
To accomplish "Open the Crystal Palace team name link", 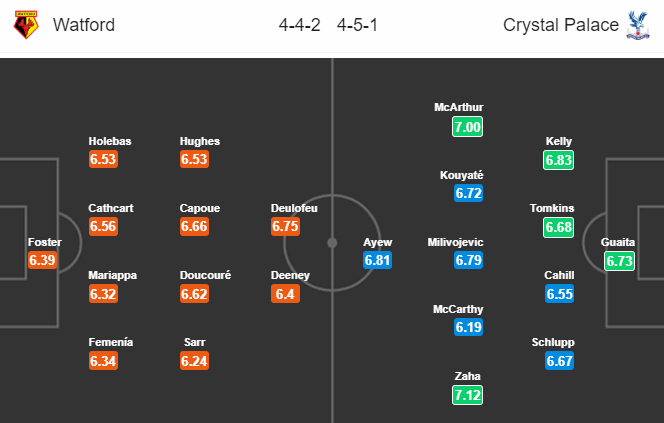I will tap(561, 25).
